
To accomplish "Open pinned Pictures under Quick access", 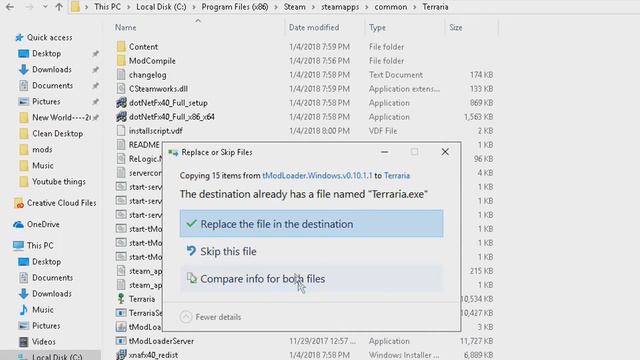I will click(x=46, y=101).
